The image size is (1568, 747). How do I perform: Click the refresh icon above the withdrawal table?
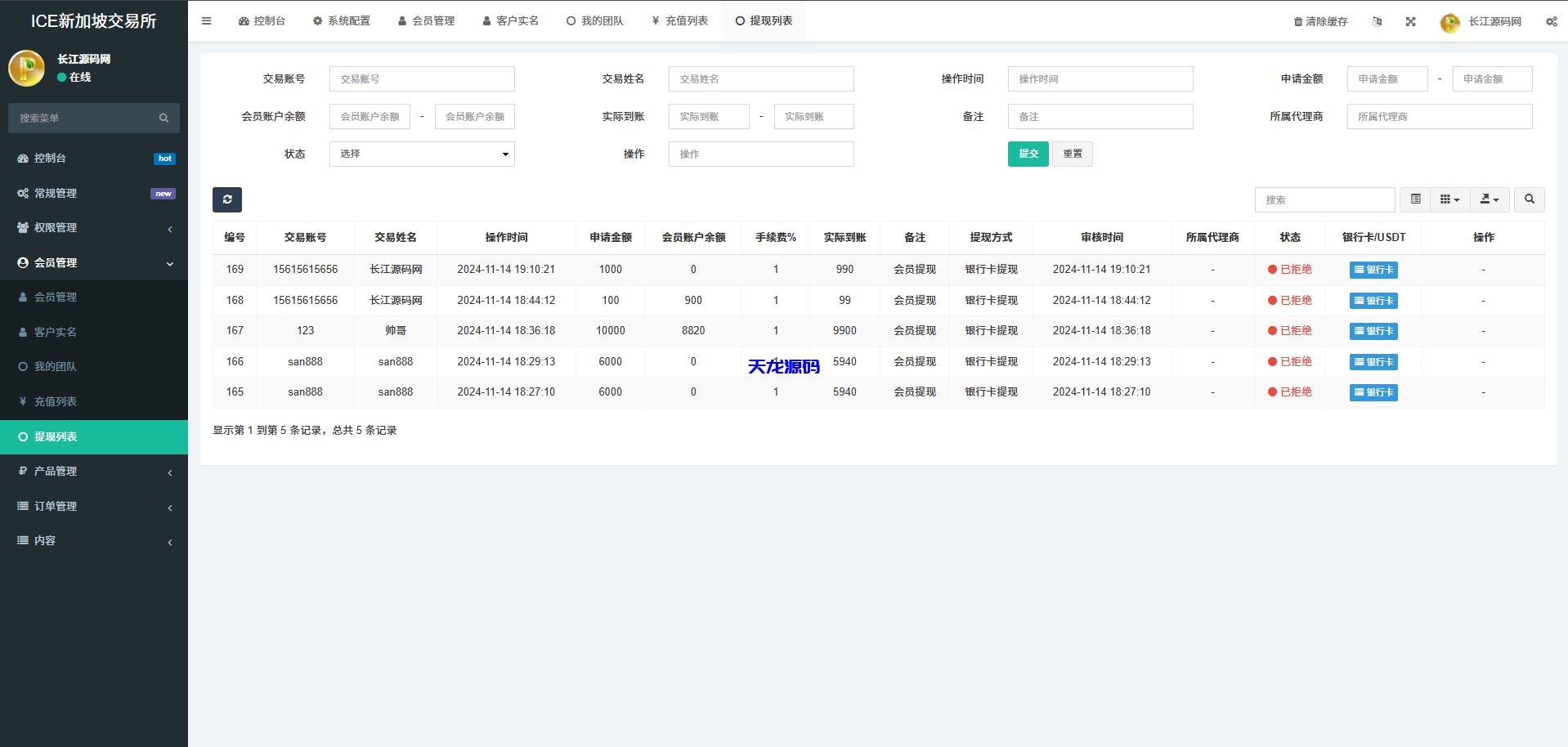tap(226, 199)
